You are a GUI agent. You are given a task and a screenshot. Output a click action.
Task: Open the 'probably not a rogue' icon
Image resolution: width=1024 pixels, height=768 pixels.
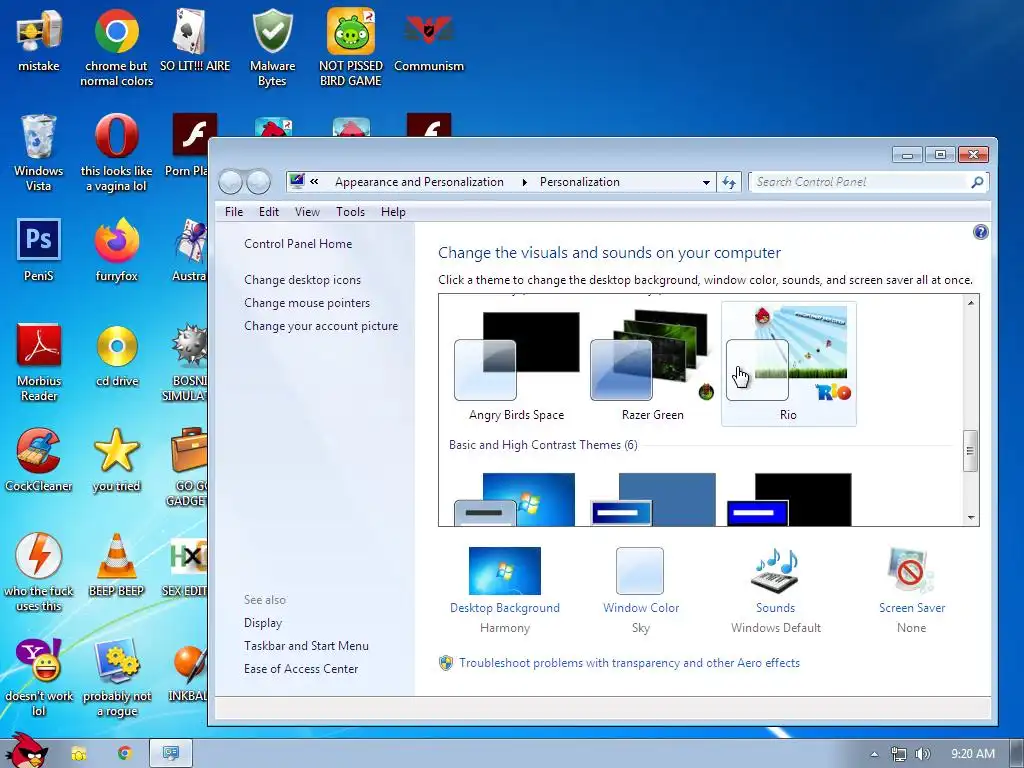[x=117, y=677]
